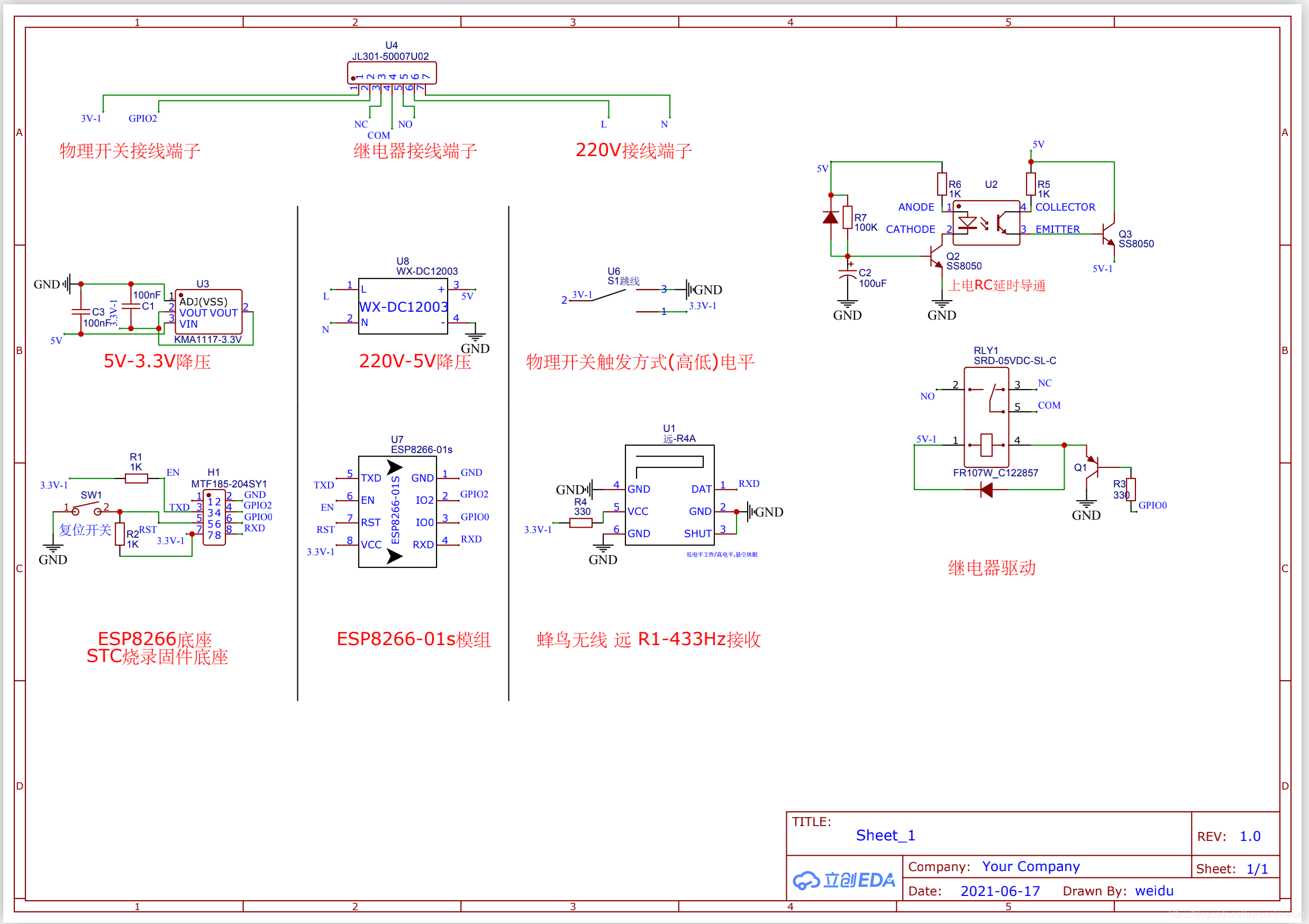
Task: Select resistor R2 1K symbol
Action: tap(120, 534)
